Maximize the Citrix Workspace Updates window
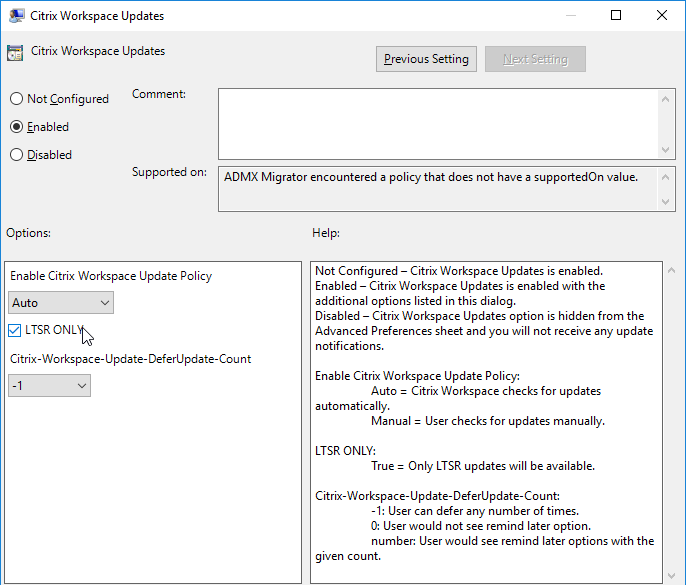686x585 pixels. 616,15
